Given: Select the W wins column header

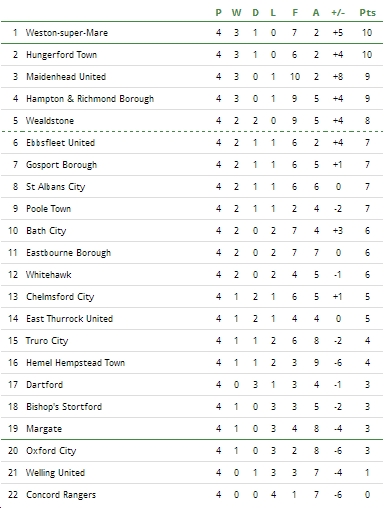Looking at the screenshot, I should point(236,13).
